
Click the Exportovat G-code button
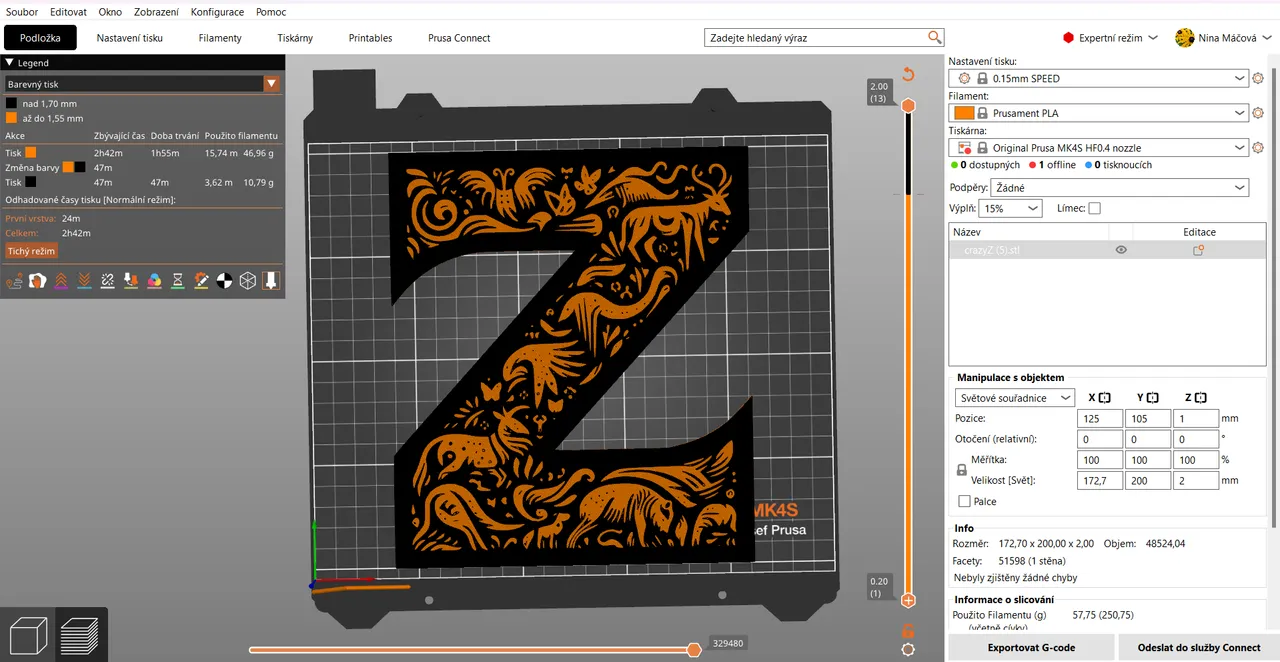coord(1031,647)
